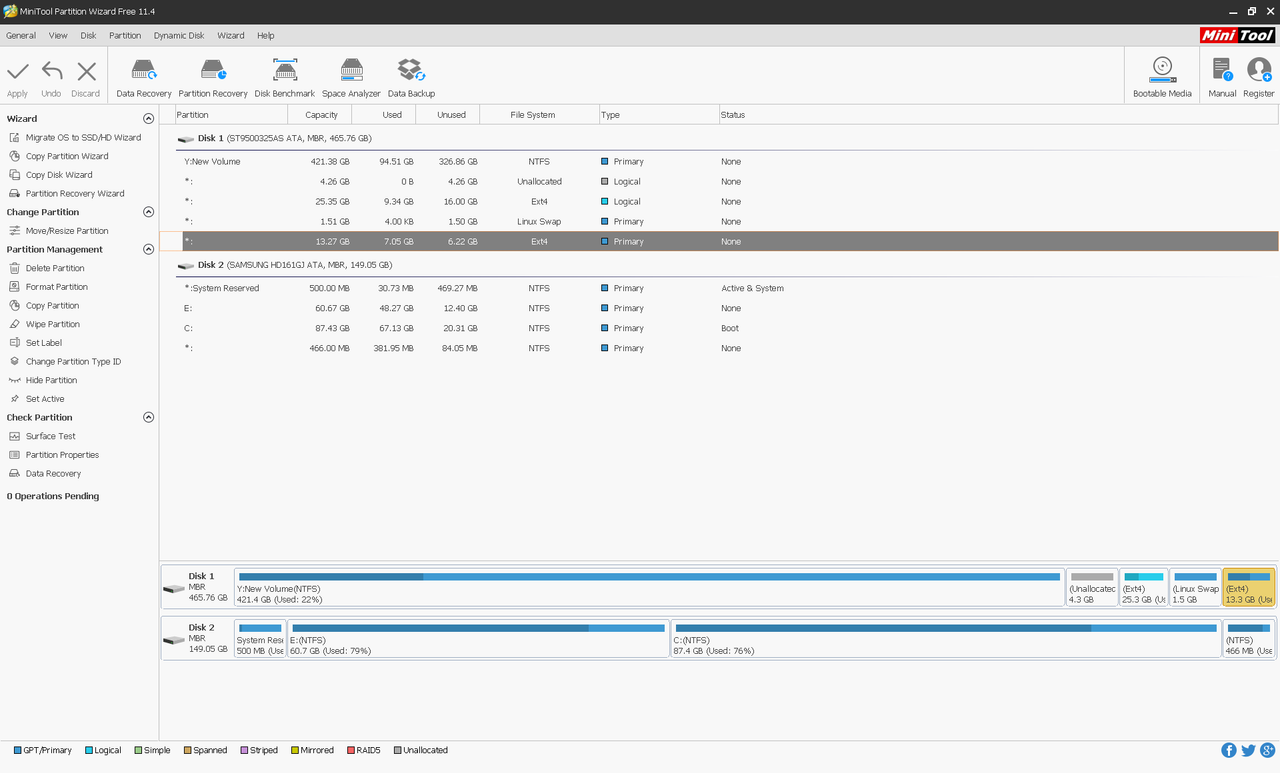Collapse the Check Partition sidebar section

pyautogui.click(x=149, y=417)
